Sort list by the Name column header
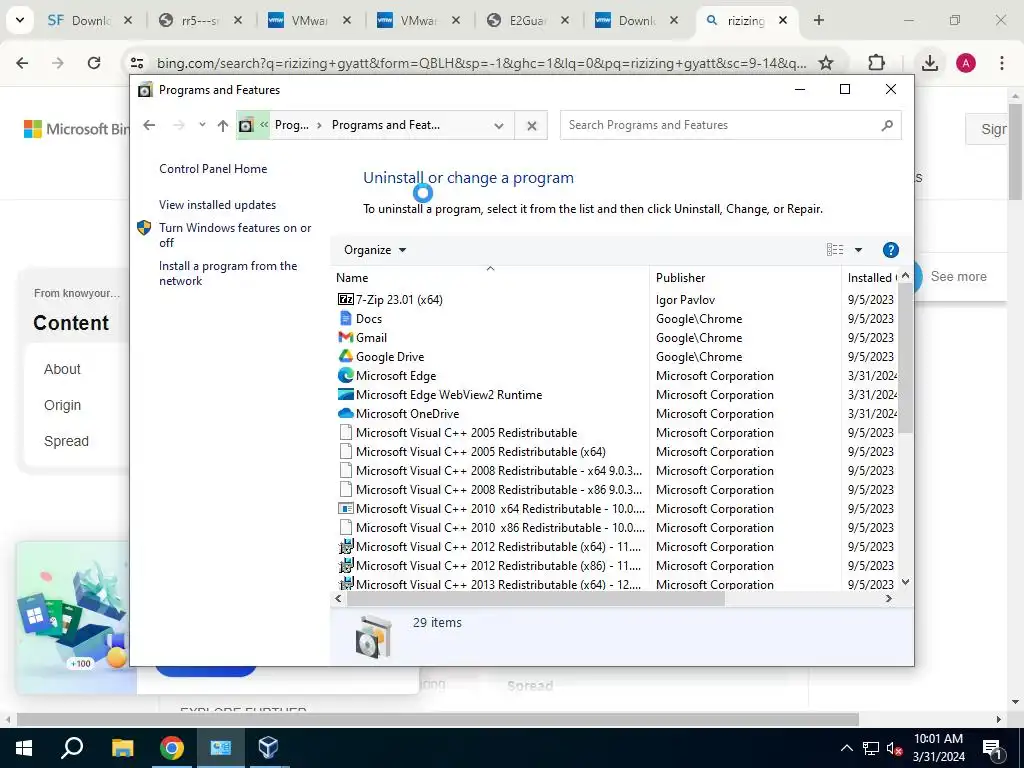 coord(490,277)
